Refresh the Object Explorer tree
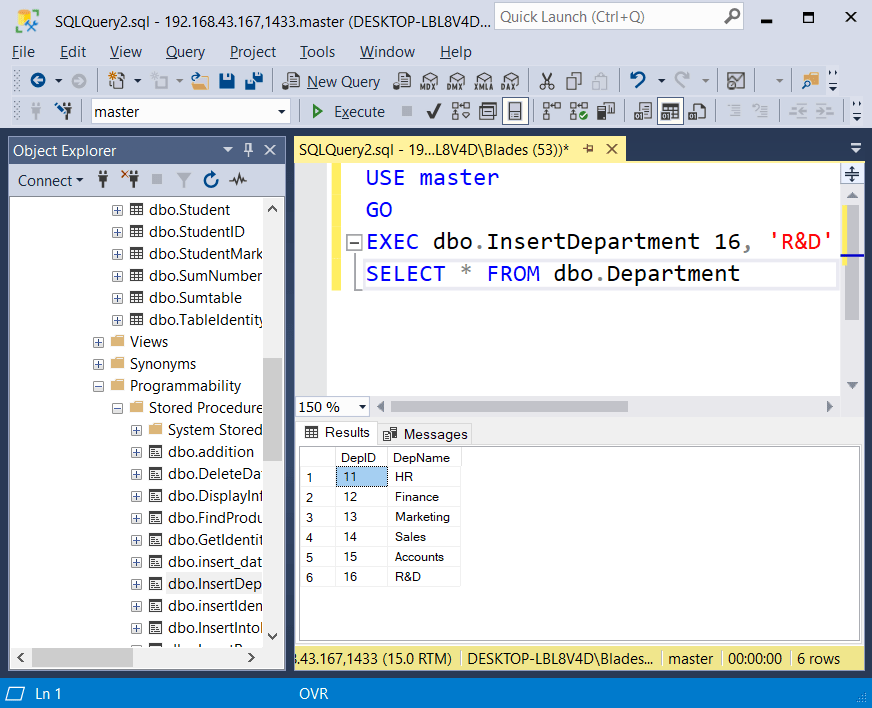This screenshot has height=708, width=872. click(x=209, y=180)
